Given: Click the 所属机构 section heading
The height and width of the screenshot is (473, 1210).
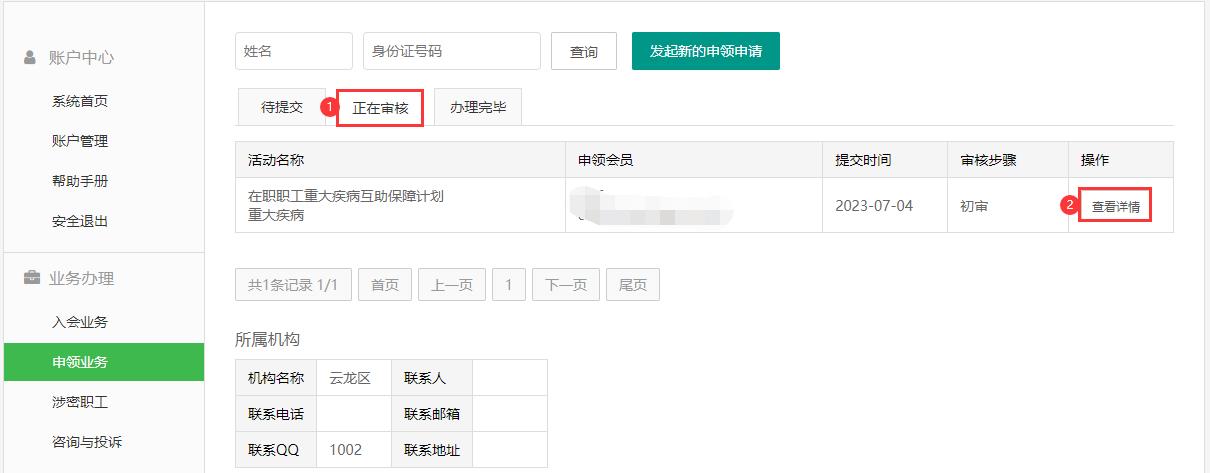Looking at the screenshot, I should pyautogui.click(x=267, y=340).
